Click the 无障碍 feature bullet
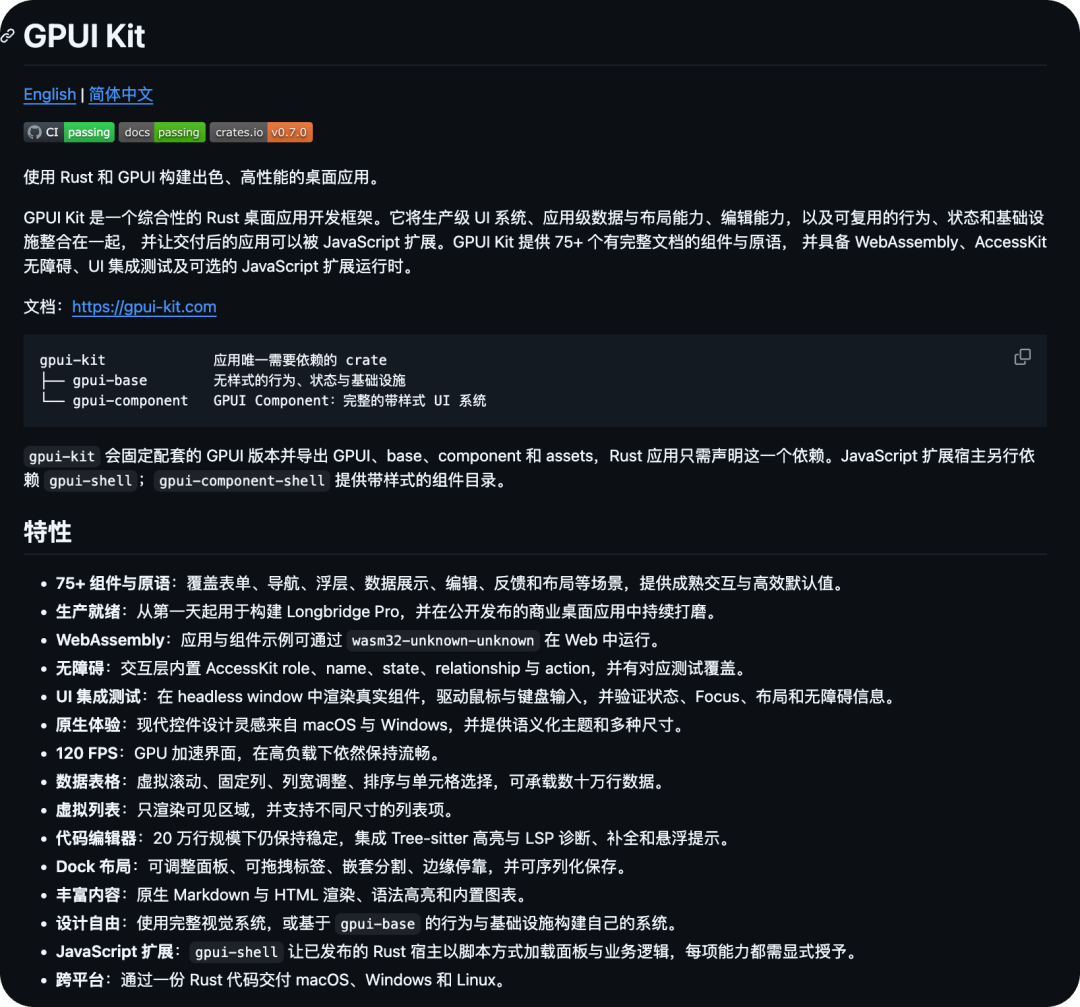The width and height of the screenshot is (1080, 1007). coord(401,668)
